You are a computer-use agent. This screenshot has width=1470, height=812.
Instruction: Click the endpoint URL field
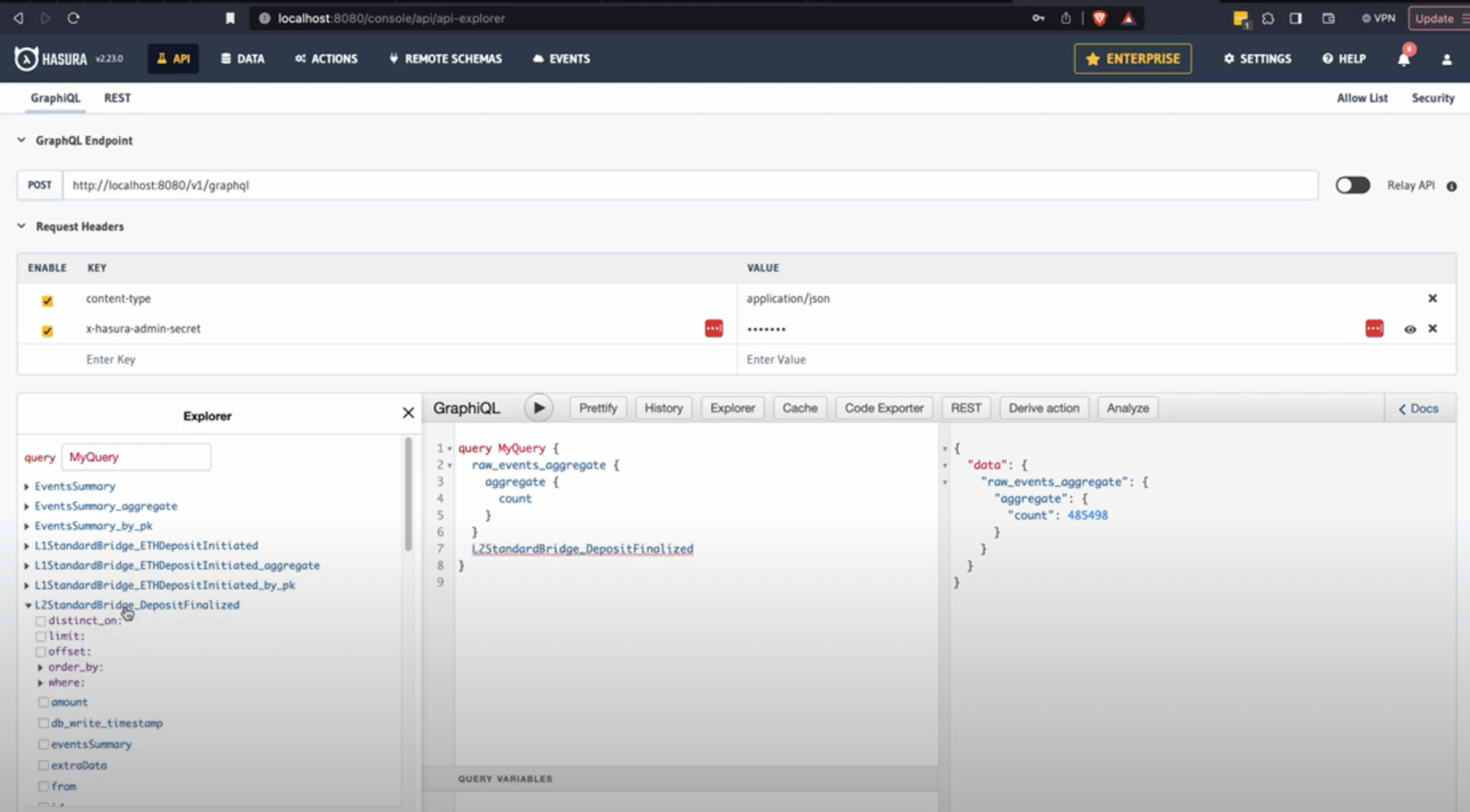[x=690, y=185]
